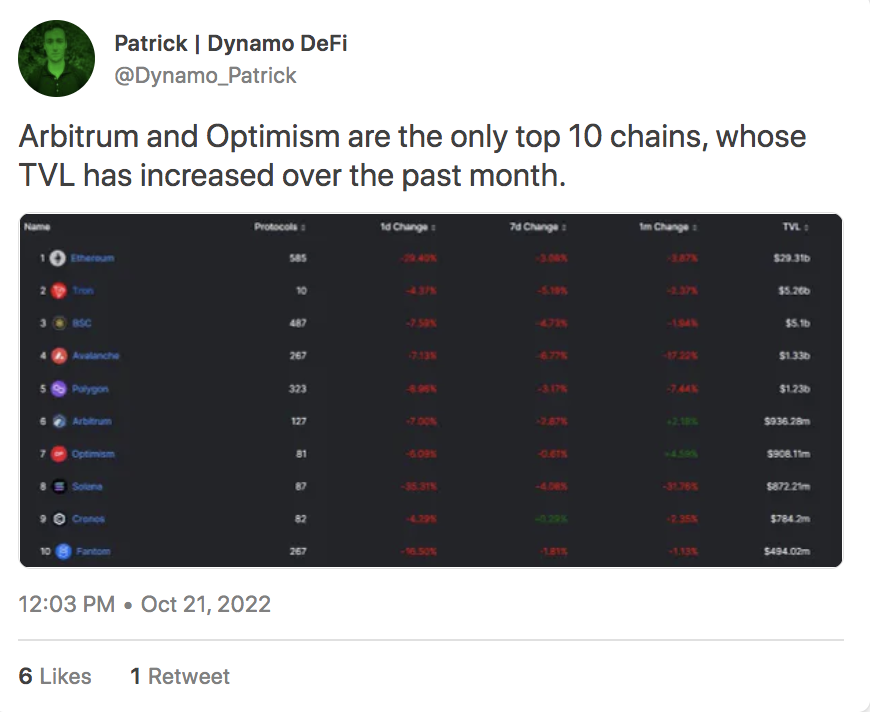Click the Cronos chain logo icon
Screen dimensions: 870x712
(x=58, y=519)
